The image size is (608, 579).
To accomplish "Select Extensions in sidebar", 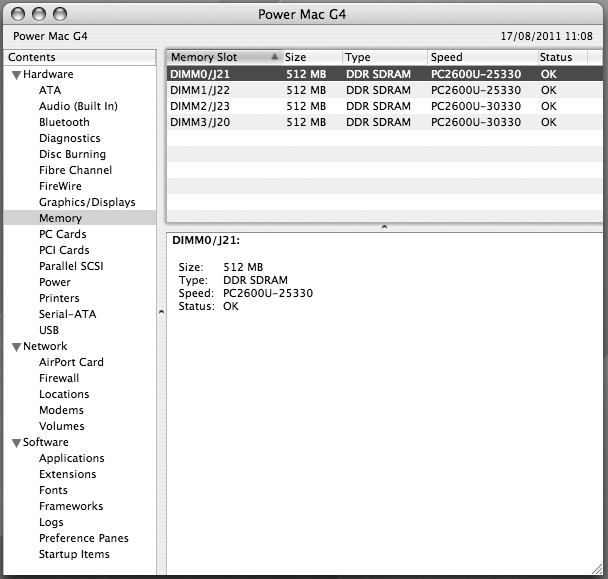I will [67, 474].
